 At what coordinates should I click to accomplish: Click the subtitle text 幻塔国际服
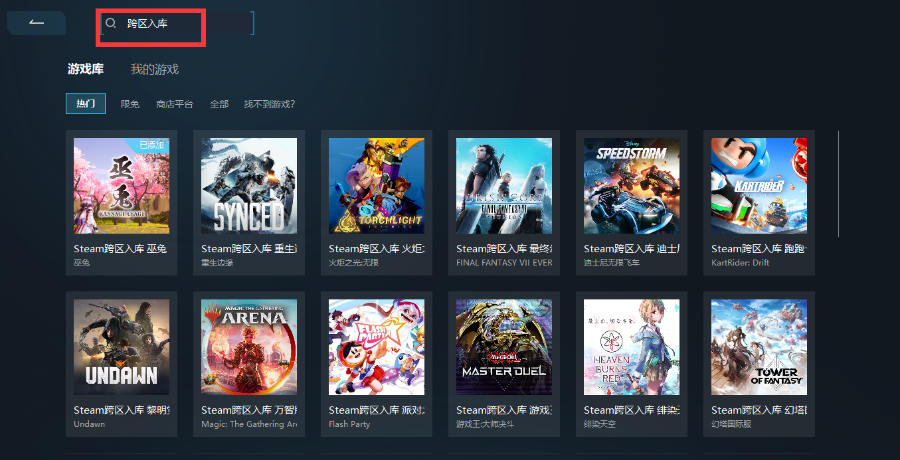[x=731, y=424]
